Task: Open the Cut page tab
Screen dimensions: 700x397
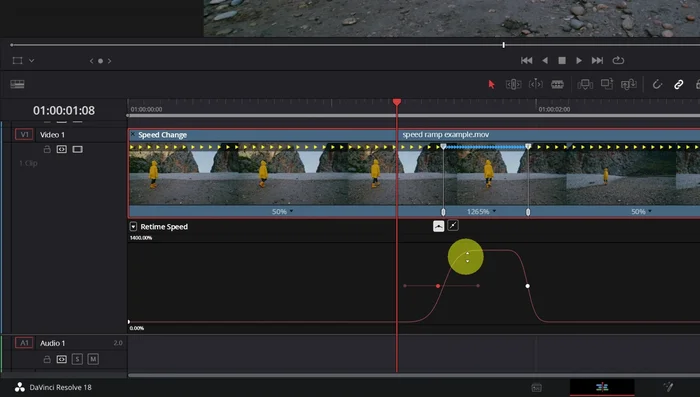Action: click(x=537, y=387)
